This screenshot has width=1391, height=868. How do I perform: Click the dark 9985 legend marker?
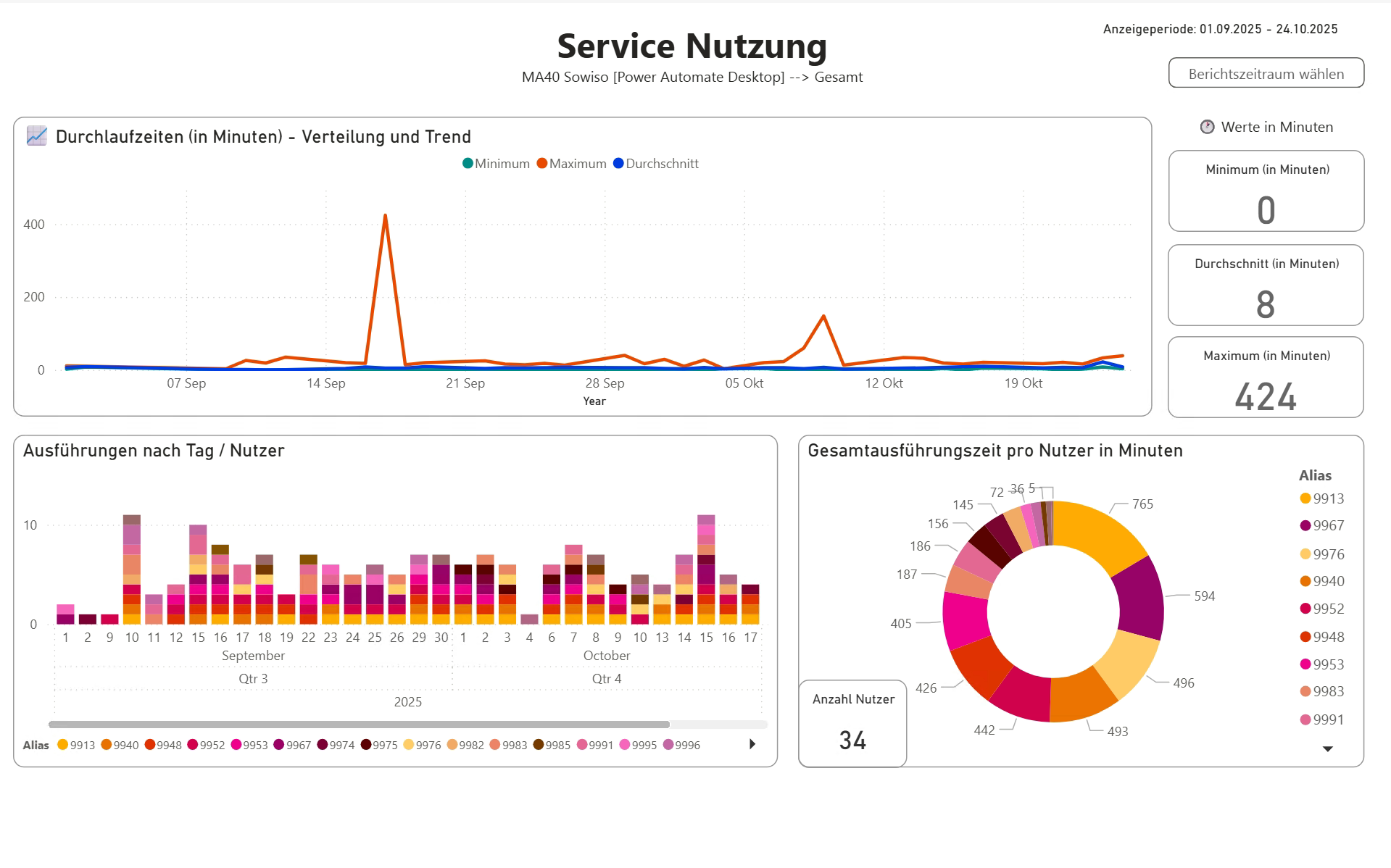point(540,745)
